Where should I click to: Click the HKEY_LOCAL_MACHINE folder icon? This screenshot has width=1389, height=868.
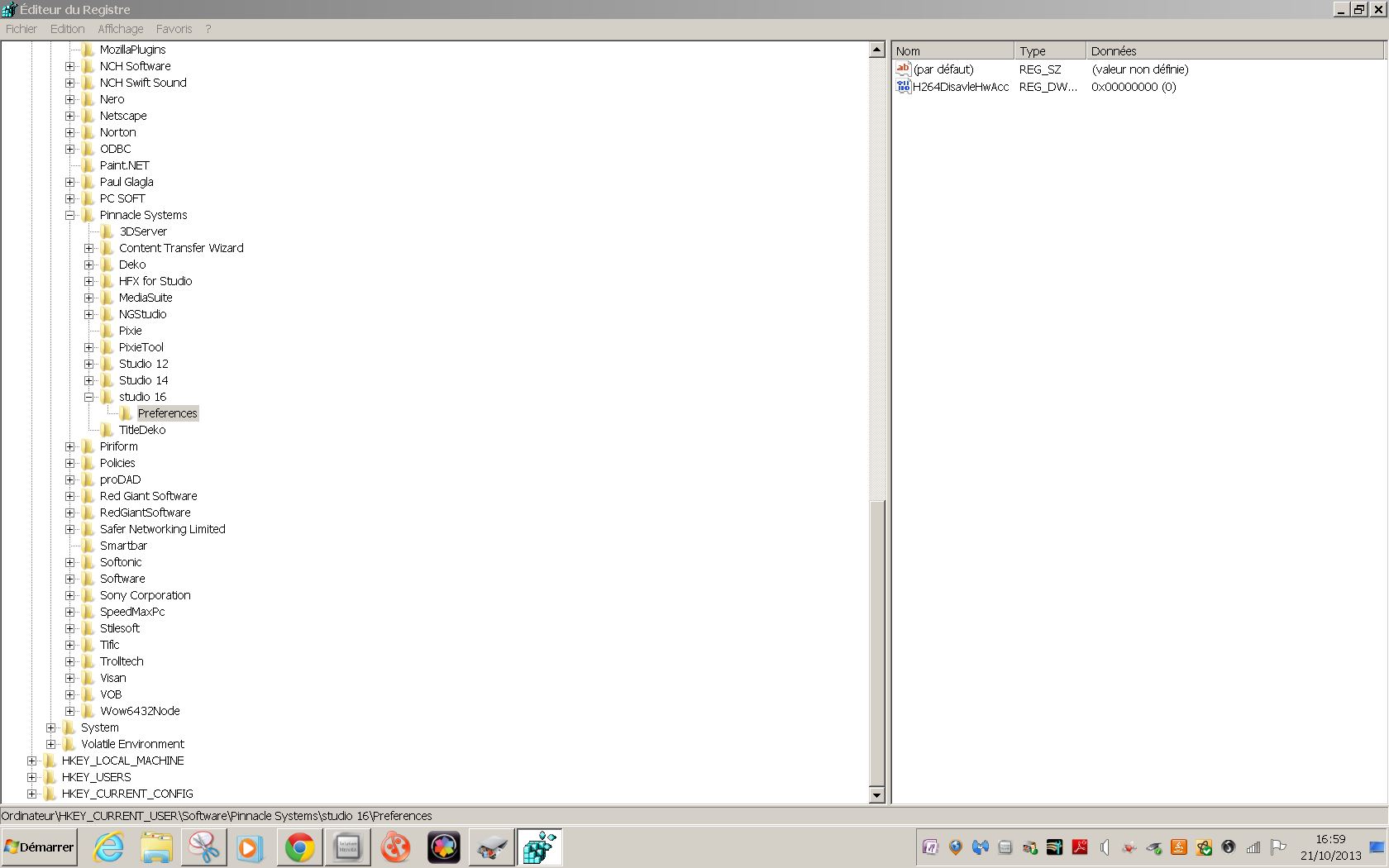click(x=50, y=761)
